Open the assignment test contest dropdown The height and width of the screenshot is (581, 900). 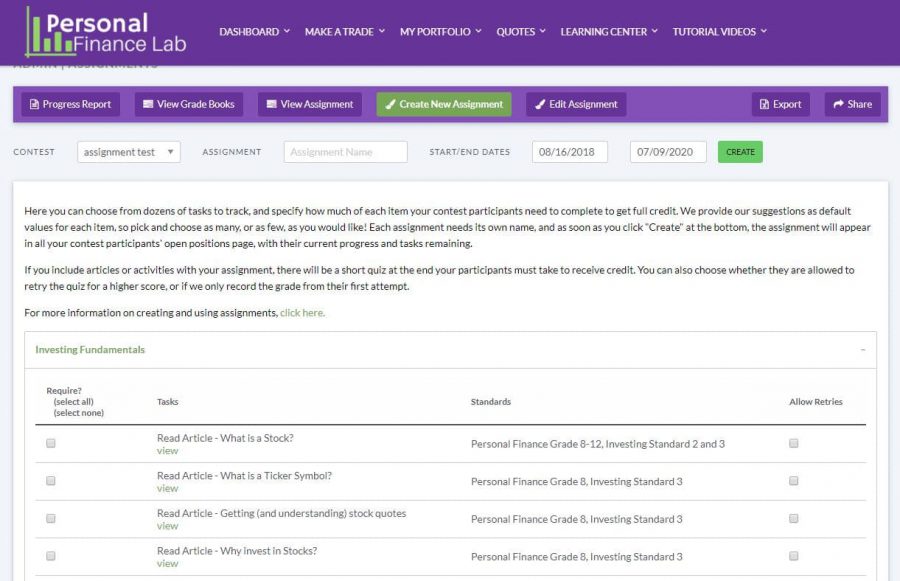point(130,151)
